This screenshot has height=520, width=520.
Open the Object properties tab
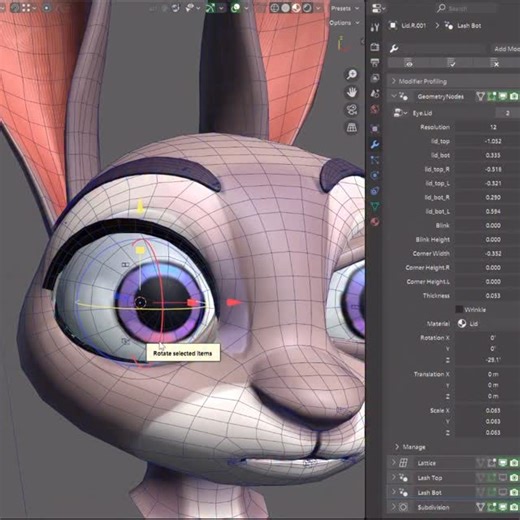point(375,128)
